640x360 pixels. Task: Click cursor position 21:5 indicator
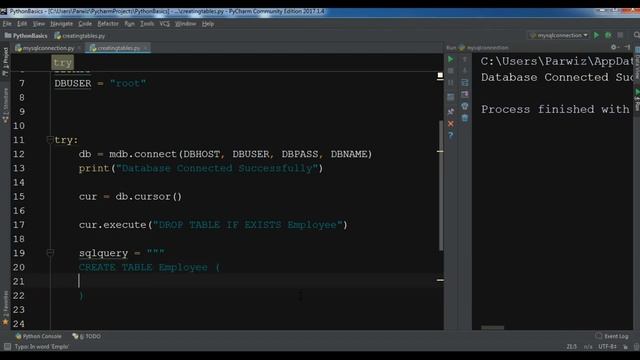point(571,347)
